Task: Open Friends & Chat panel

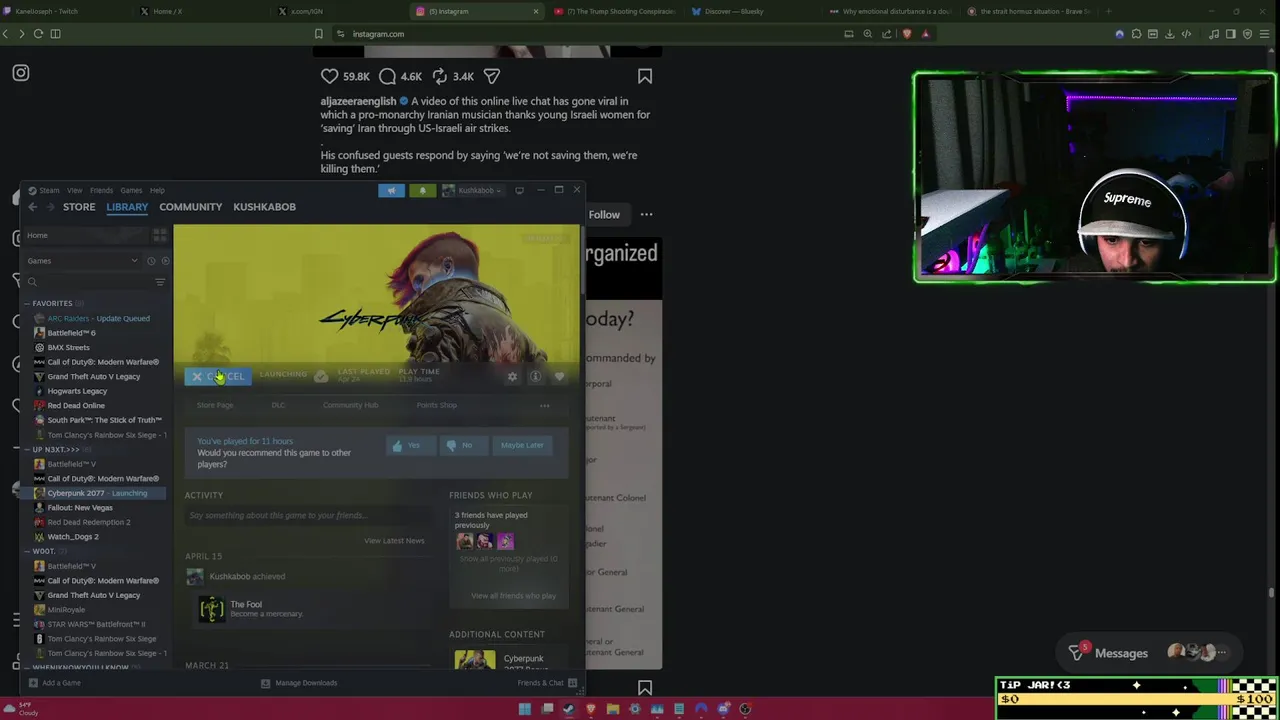Action: tap(547, 683)
